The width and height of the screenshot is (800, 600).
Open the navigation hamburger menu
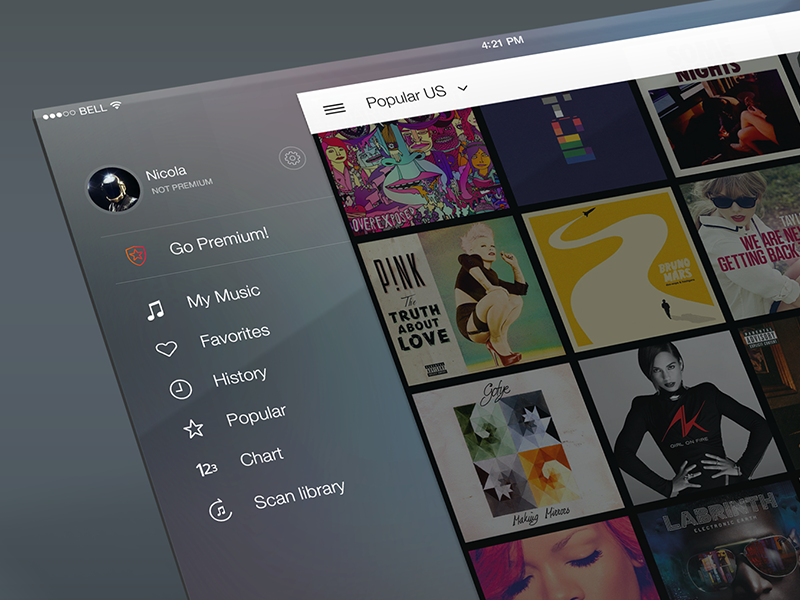(334, 107)
